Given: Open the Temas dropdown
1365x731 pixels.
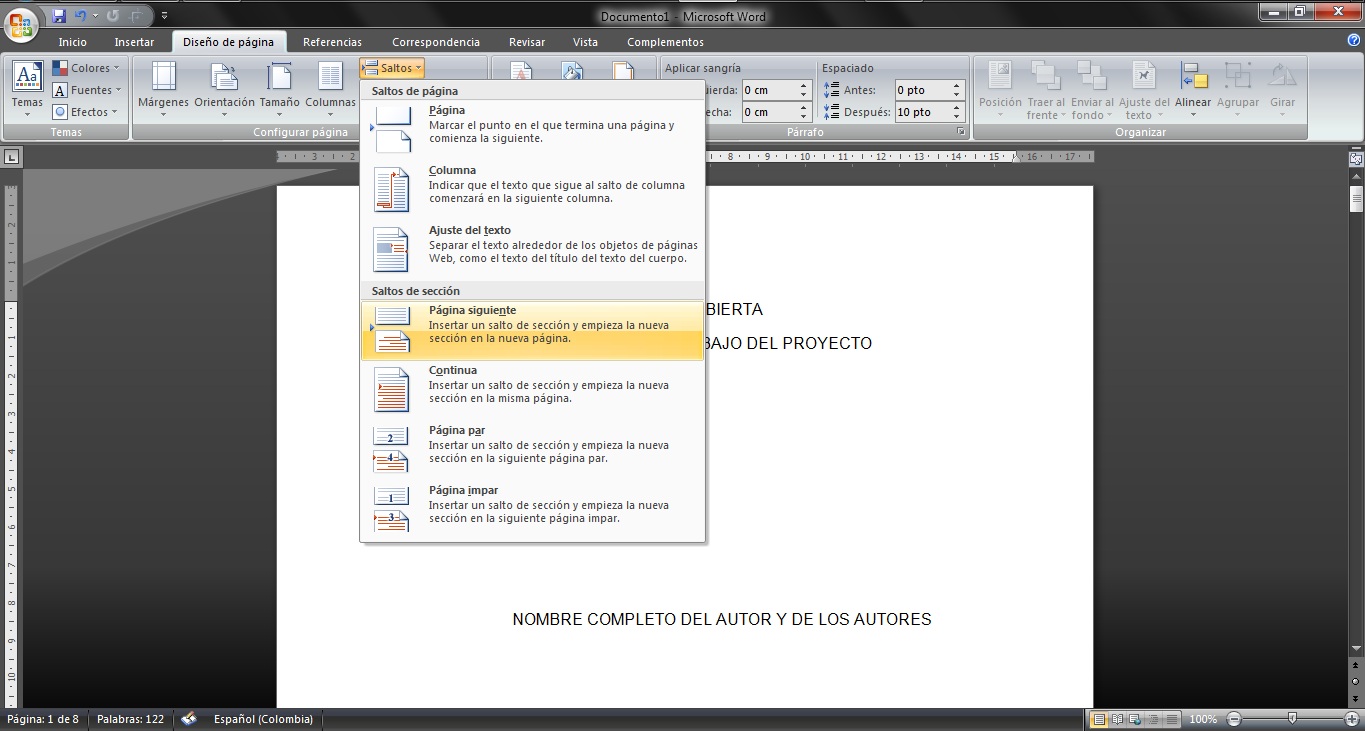Looking at the screenshot, I should [x=26, y=89].
